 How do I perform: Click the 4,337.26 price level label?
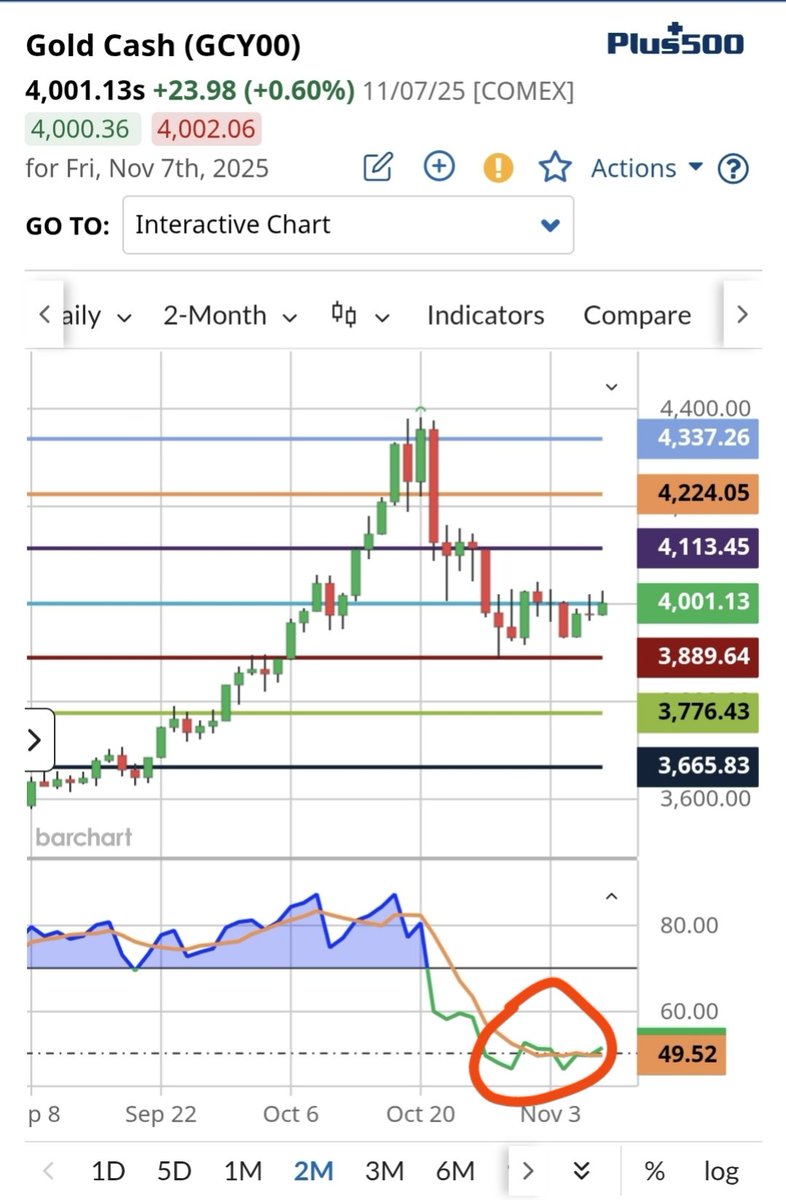(697, 438)
